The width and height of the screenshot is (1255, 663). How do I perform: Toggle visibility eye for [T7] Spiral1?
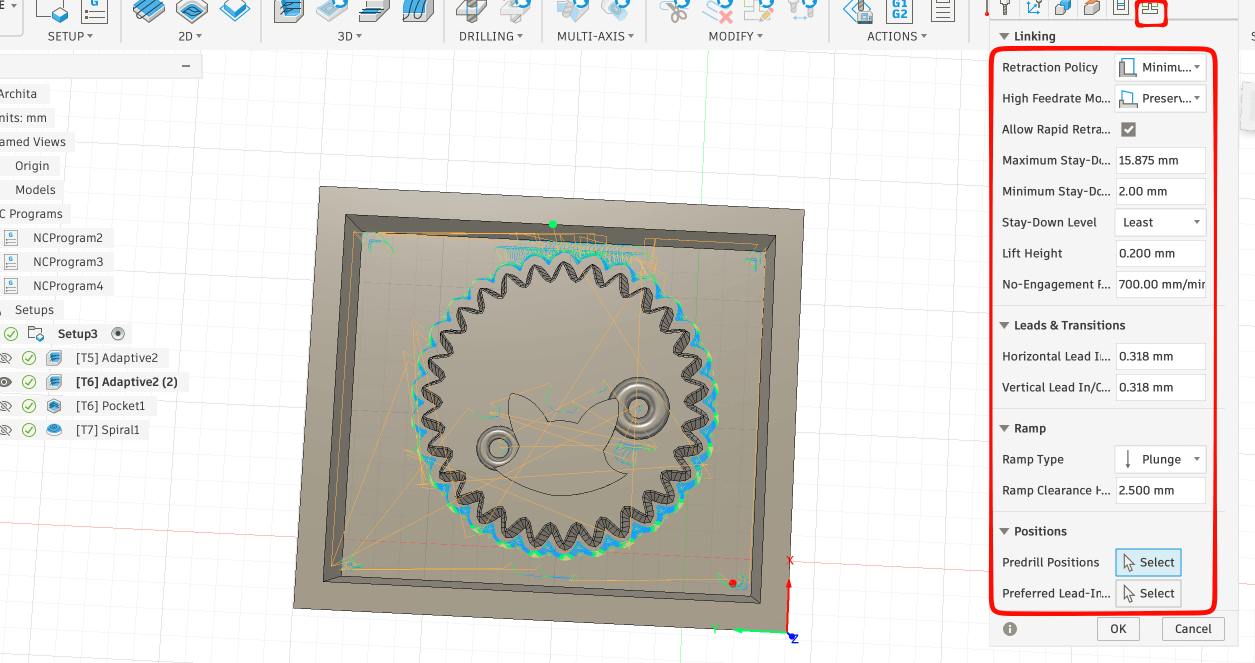4,430
